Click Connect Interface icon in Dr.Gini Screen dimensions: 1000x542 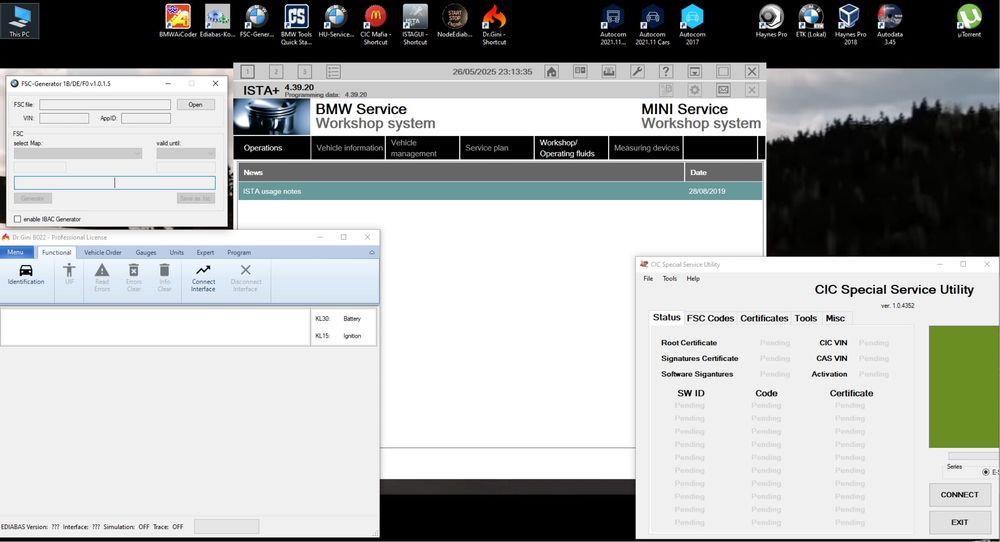click(203, 279)
